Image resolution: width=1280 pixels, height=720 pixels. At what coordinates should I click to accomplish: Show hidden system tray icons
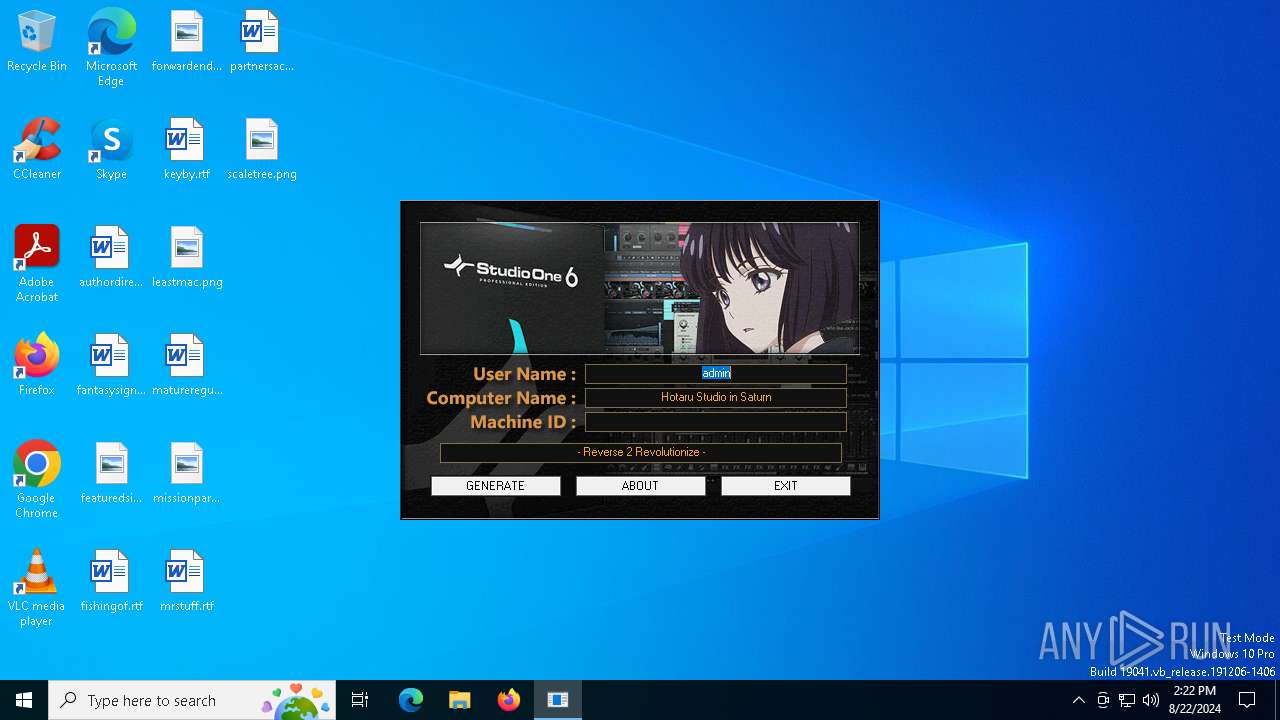1078,700
